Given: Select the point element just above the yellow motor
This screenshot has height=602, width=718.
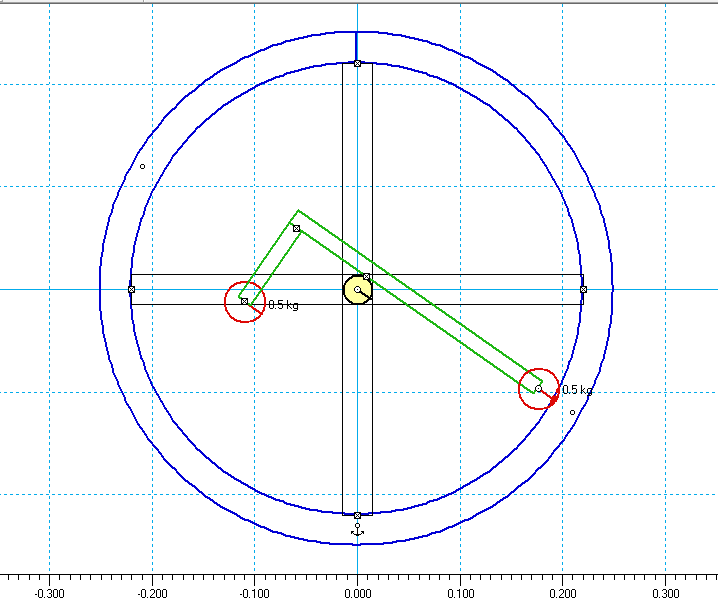Looking at the screenshot, I should (366, 277).
